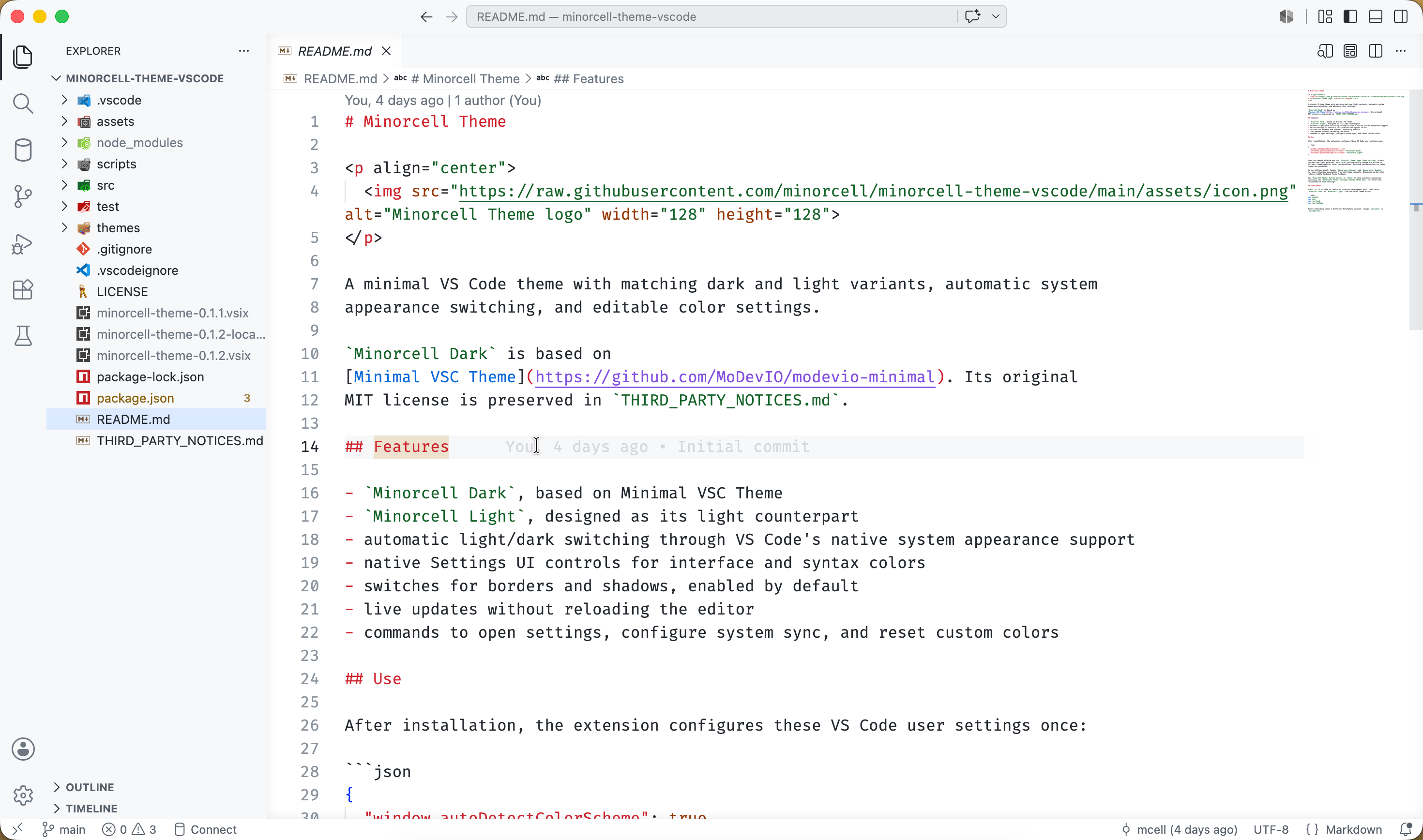The width and height of the screenshot is (1423, 840).
Task: Switch the git branch 'main' in status bar
Action: point(64,829)
